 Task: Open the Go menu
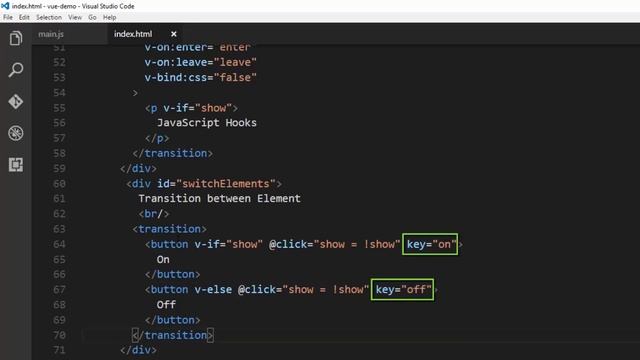(92, 17)
